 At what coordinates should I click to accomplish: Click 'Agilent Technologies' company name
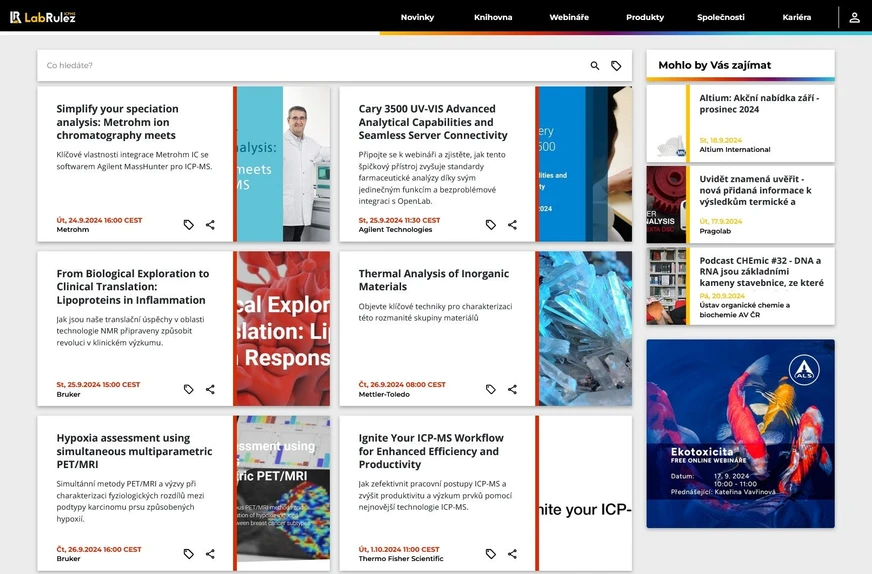tap(395, 230)
